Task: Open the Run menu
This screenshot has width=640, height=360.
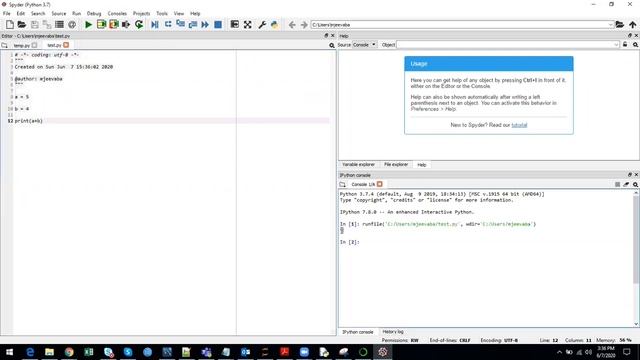Action: 76,13
